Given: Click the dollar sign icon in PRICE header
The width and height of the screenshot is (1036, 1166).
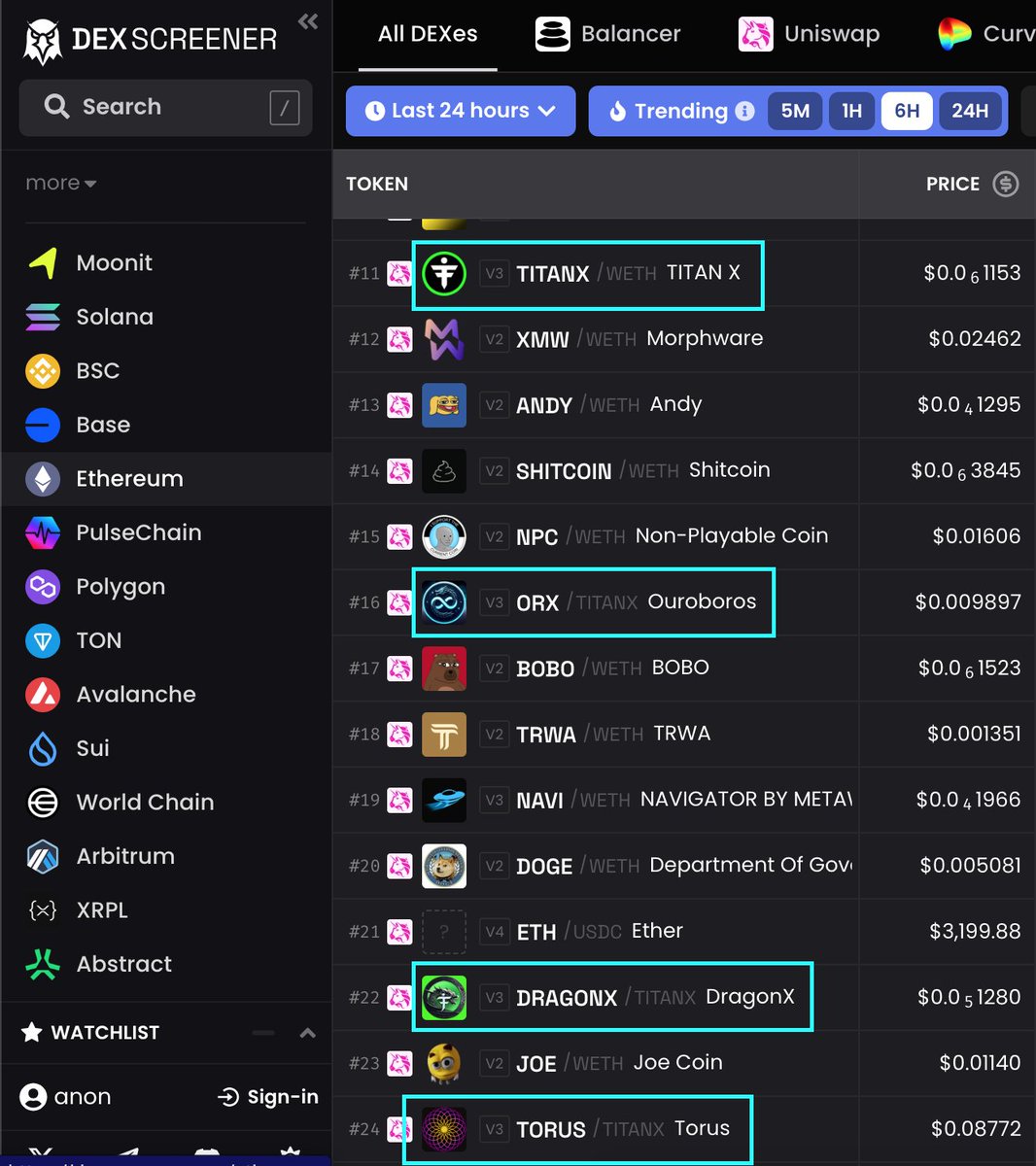Looking at the screenshot, I should click(x=1006, y=184).
